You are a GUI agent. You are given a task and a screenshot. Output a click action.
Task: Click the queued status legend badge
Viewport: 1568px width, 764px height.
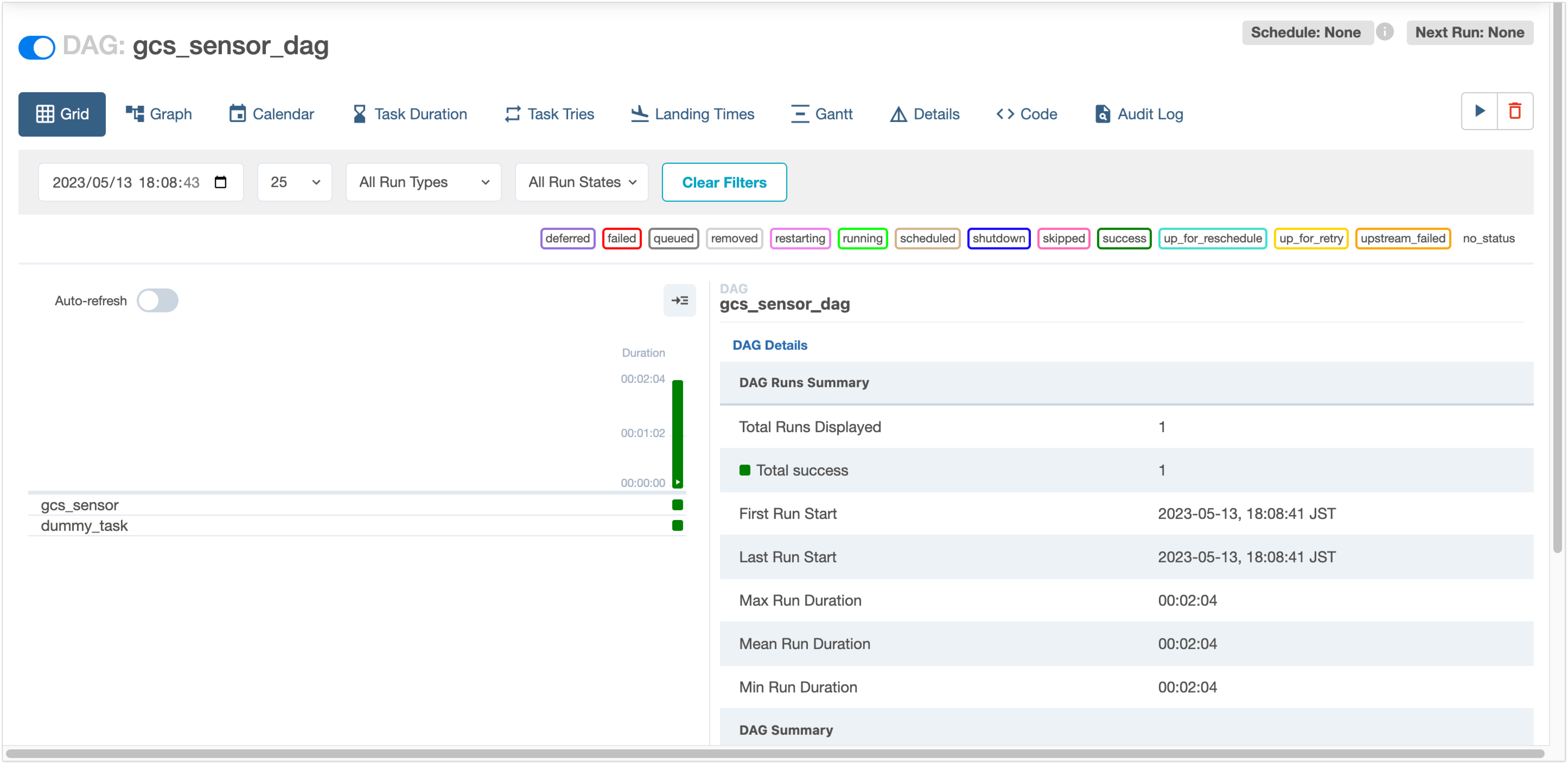point(674,239)
